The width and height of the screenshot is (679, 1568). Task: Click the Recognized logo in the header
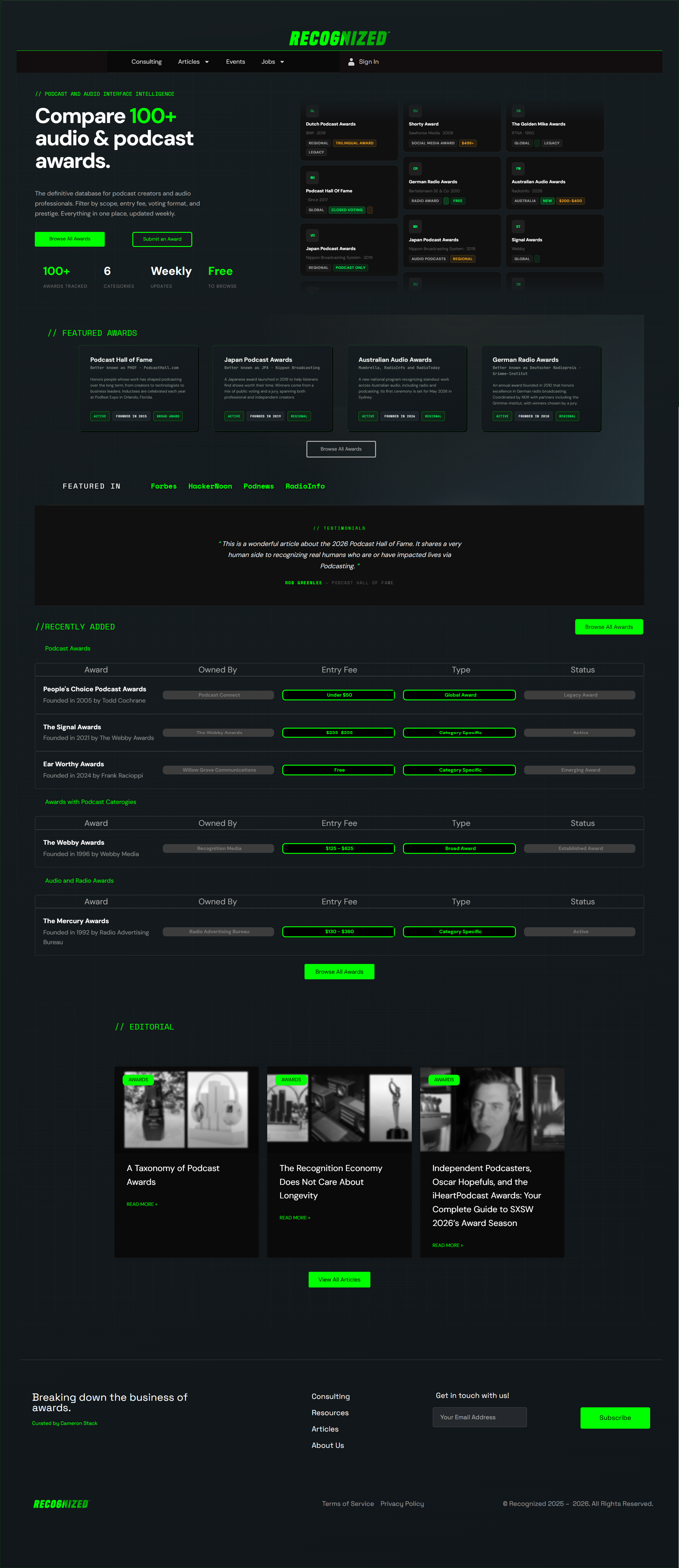(339, 38)
